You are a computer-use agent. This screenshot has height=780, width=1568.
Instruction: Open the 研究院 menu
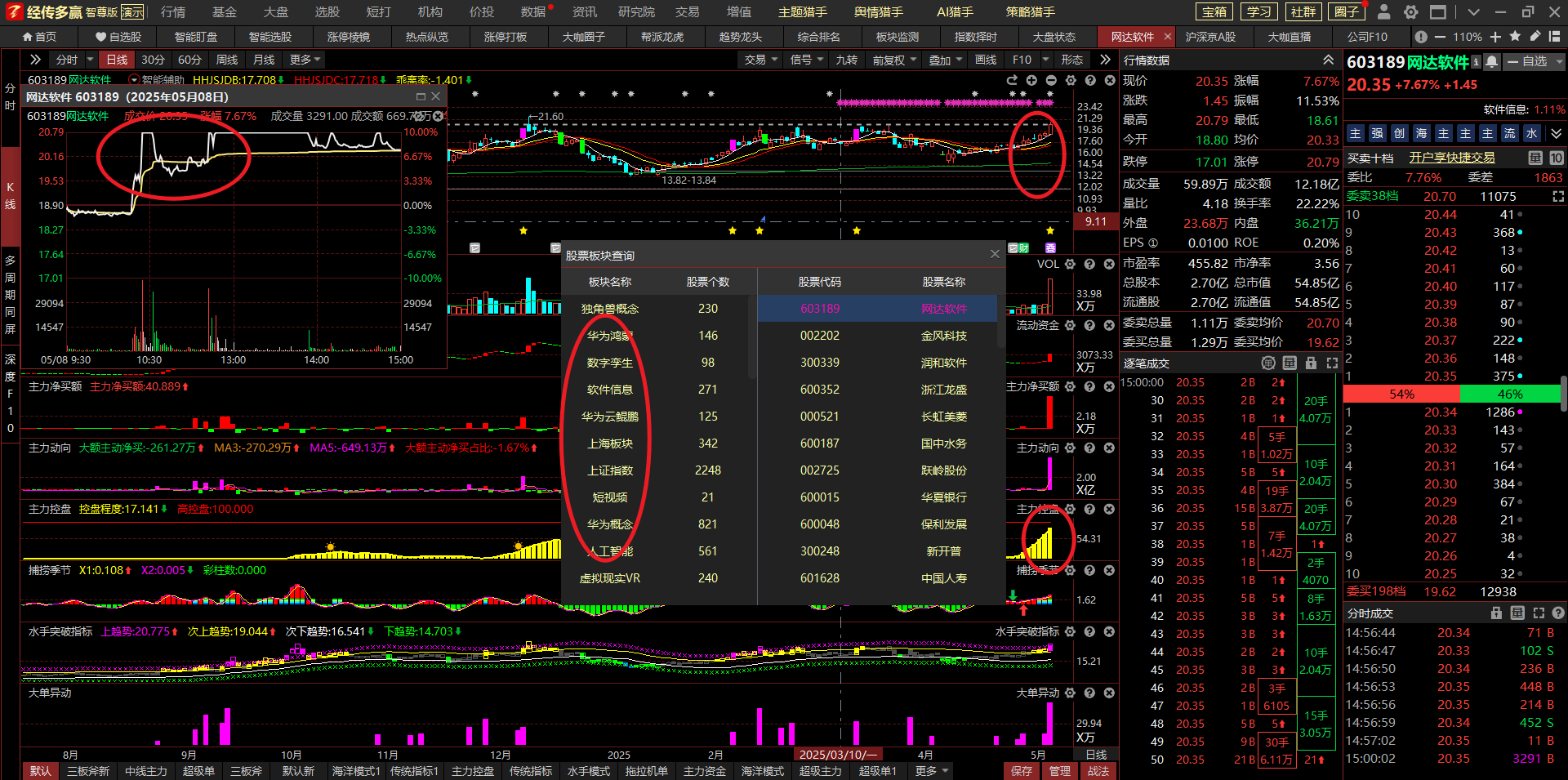(x=636, y=12)
